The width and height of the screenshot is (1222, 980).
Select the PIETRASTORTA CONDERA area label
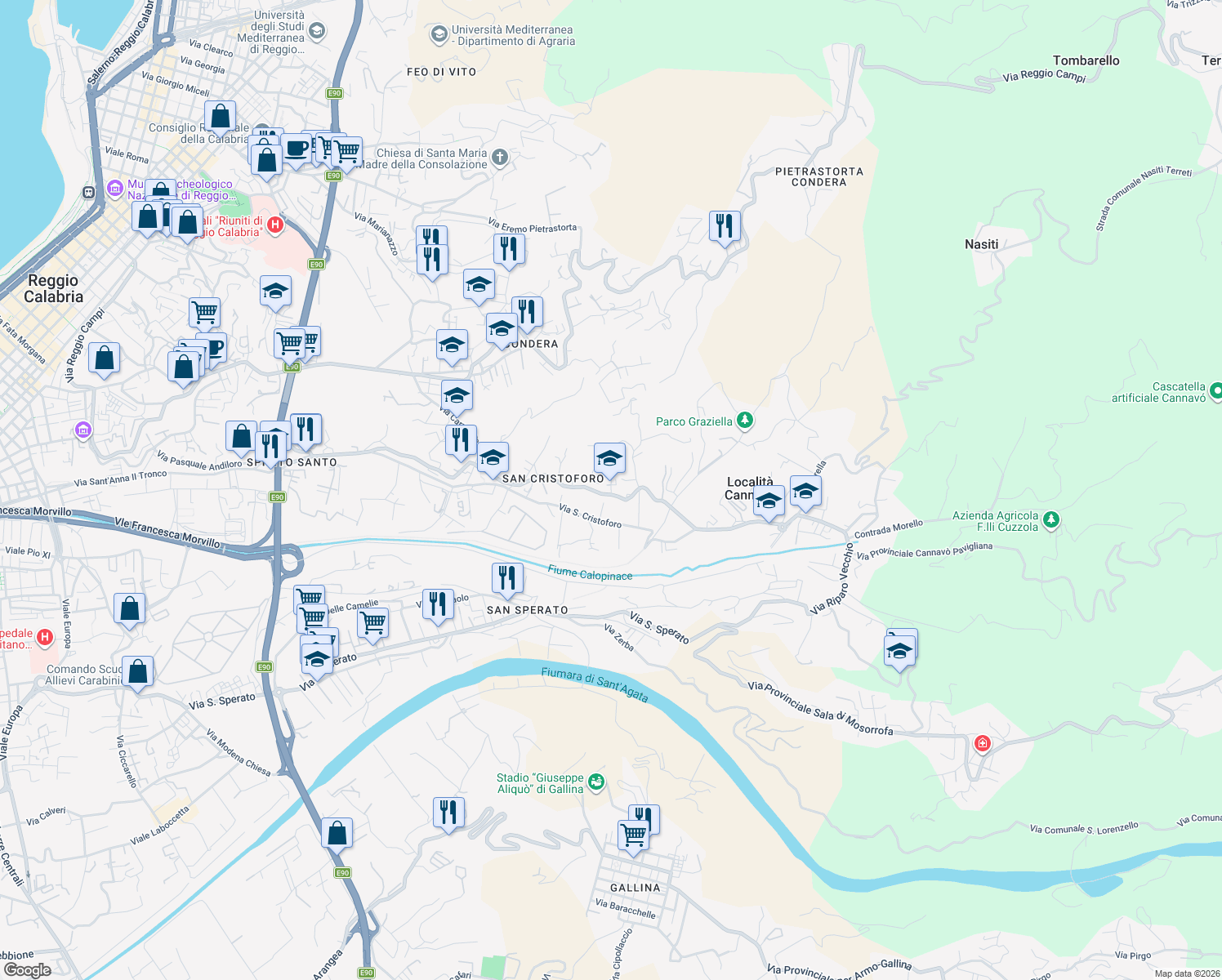click(819, 178)
